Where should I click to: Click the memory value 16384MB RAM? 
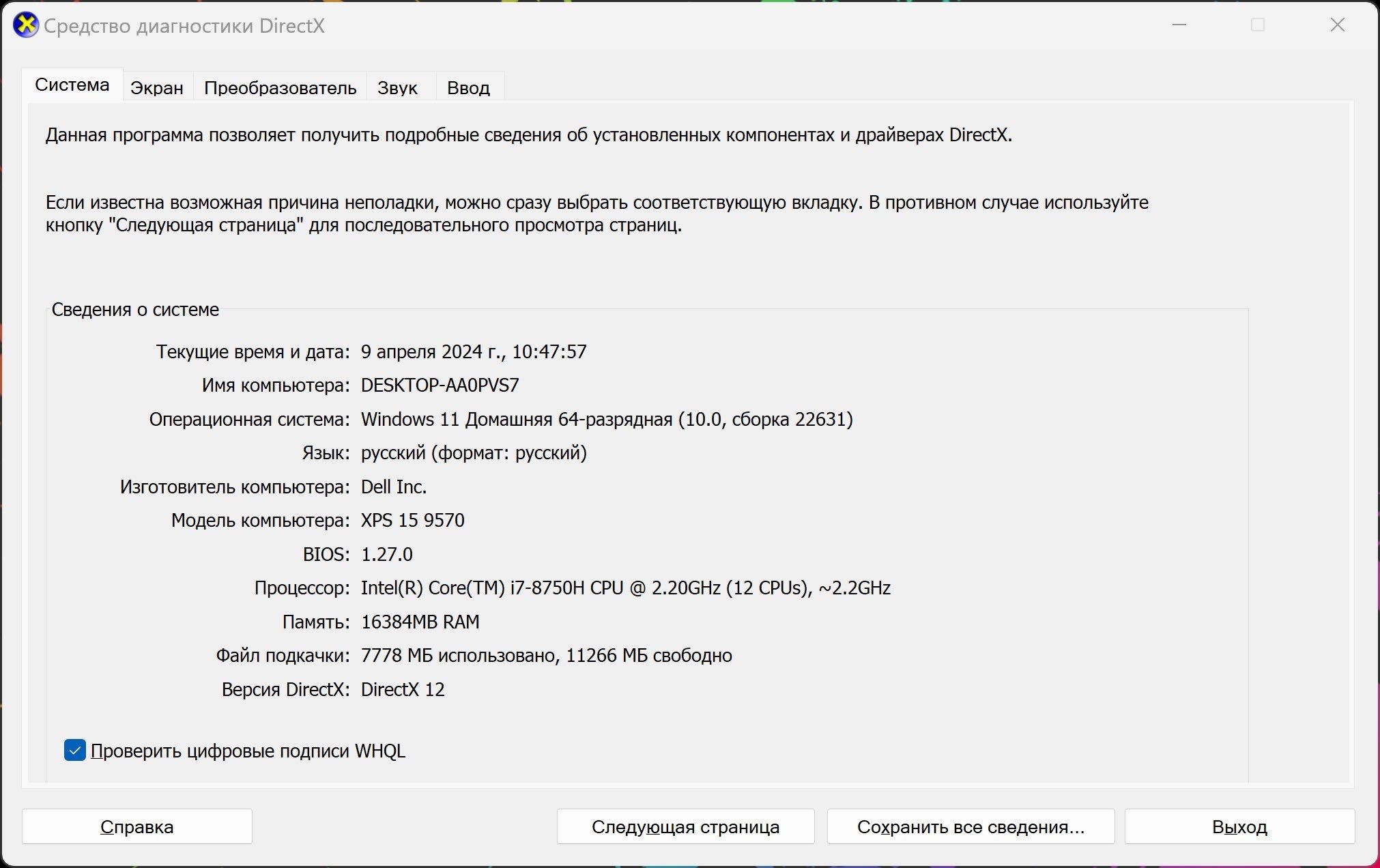point(420,622)
